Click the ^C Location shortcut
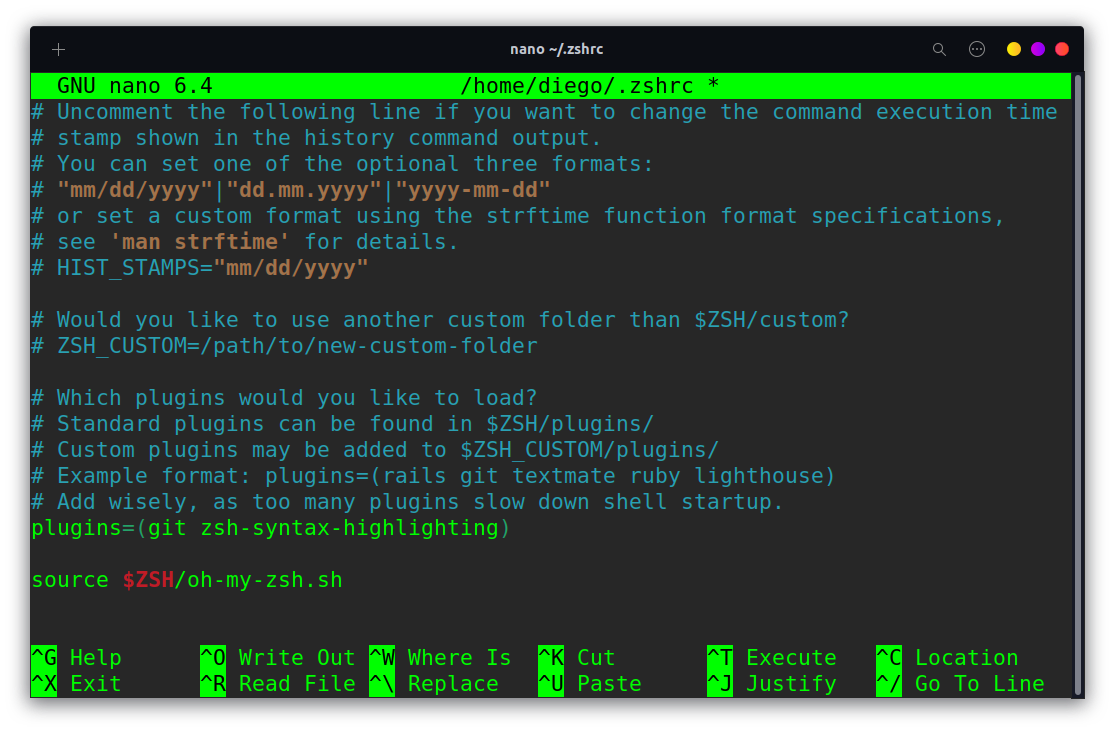The image size is (1114, 732). (x=947, y=657)
